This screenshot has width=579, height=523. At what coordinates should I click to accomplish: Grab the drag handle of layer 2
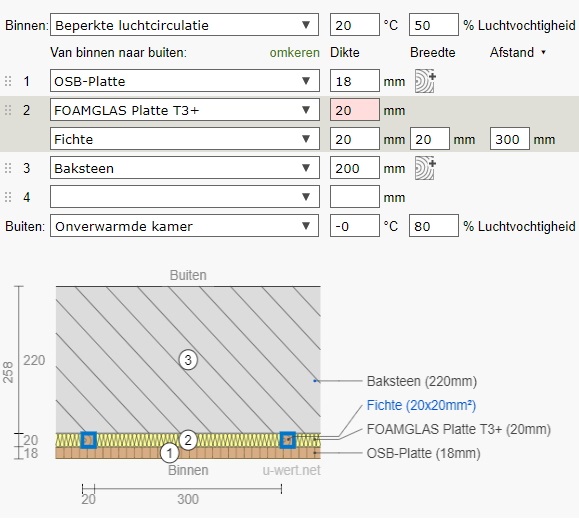pos(8,110)
